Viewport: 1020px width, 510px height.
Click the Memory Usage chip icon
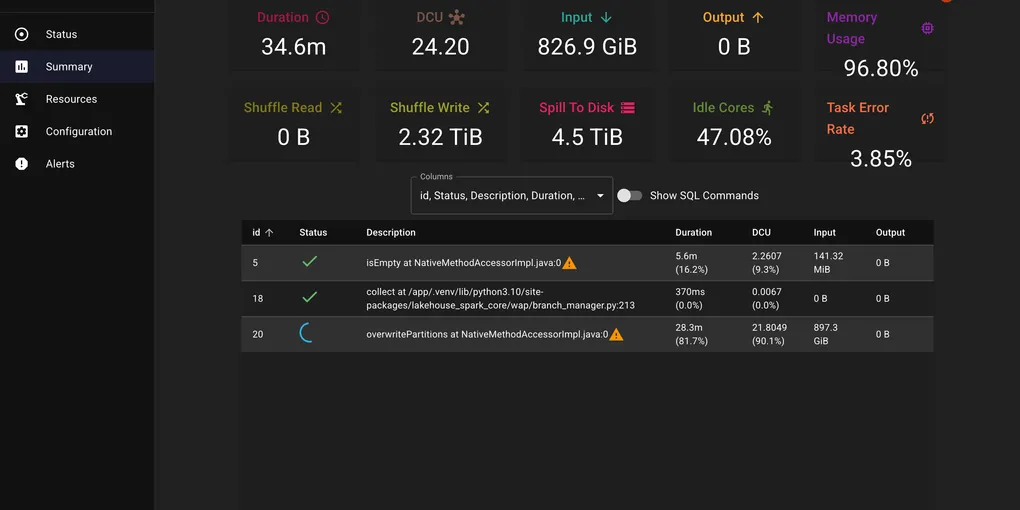928,28
